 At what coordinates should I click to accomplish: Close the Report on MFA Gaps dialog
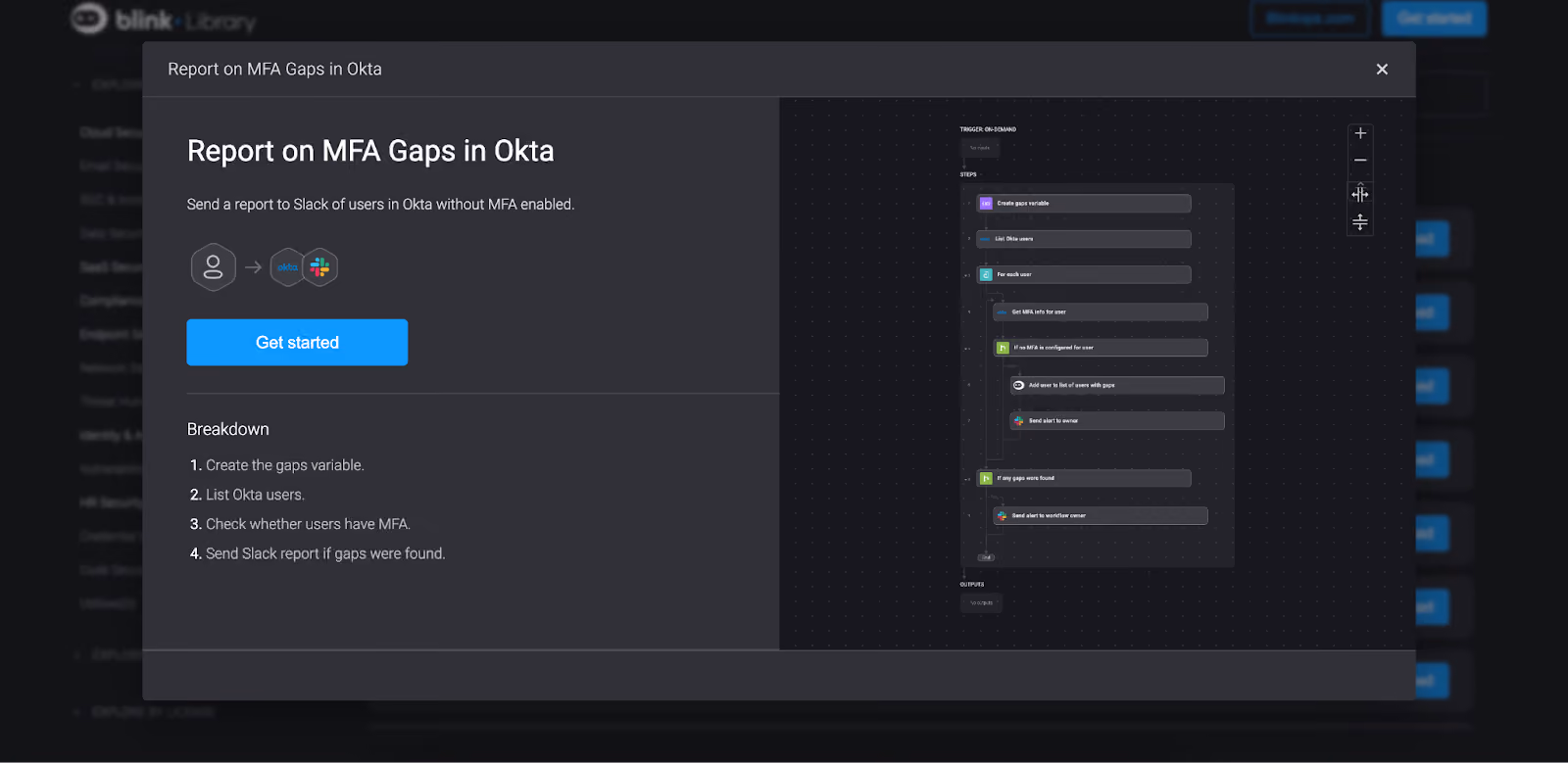click(1382, 69)
